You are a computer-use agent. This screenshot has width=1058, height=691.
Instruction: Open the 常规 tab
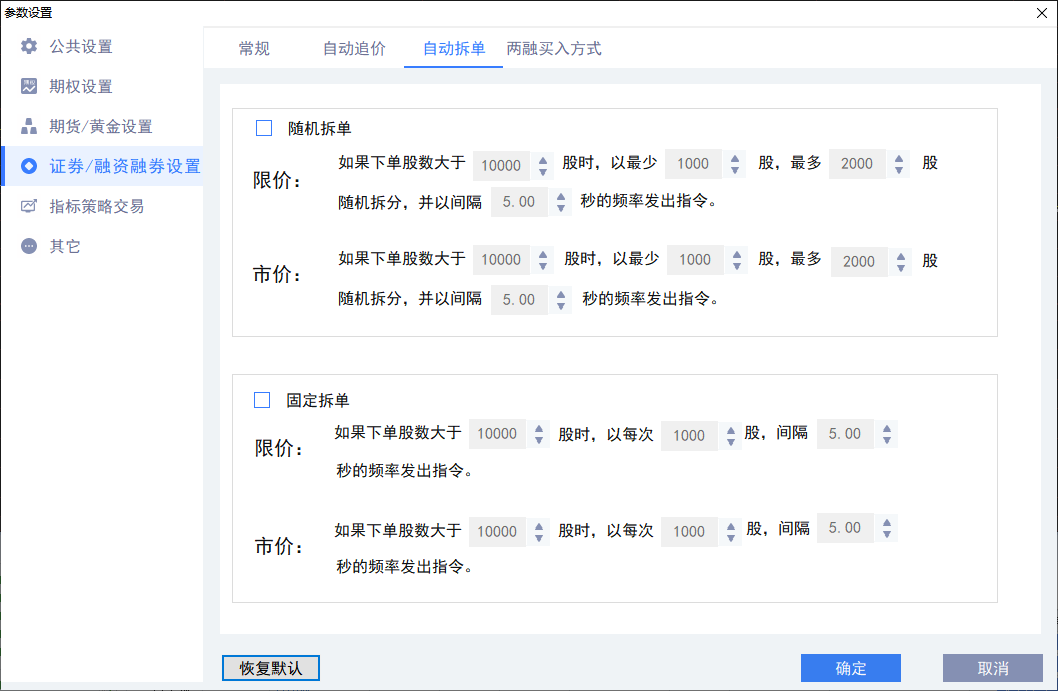point(254,49)
